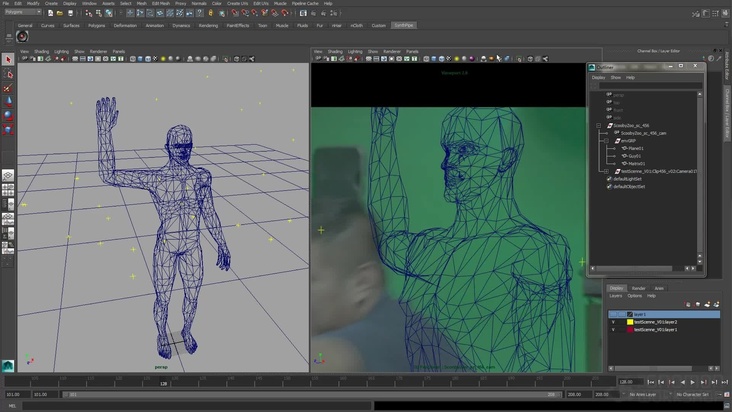Viewport: 732px width, 412px height.
Task: Click the SynthPipe shelf round button
Action: point(22,36)
